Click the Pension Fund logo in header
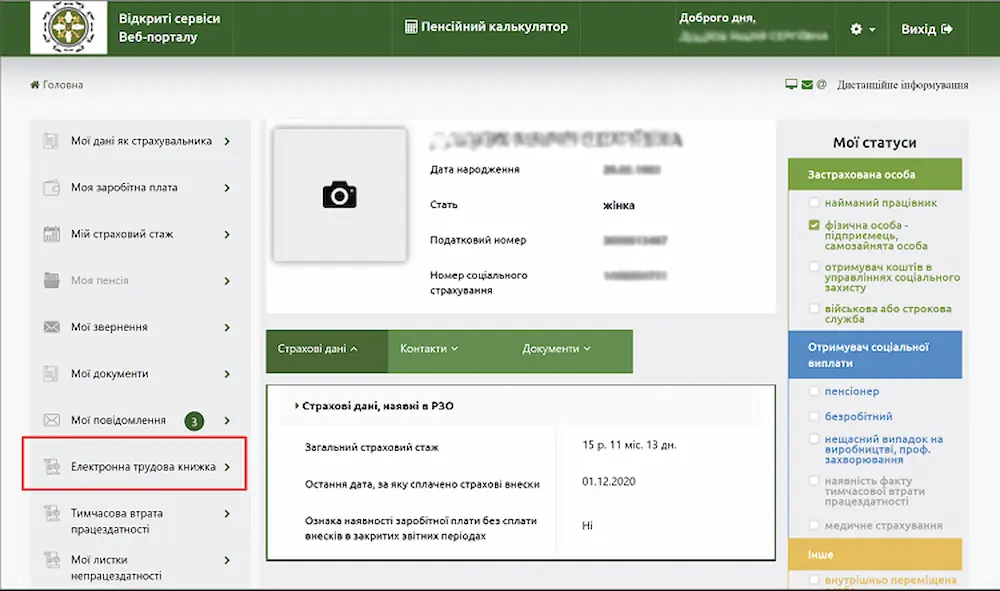The width and height of the screenshot is (1000, 591). pyautogui.click(x=68, y=27)
